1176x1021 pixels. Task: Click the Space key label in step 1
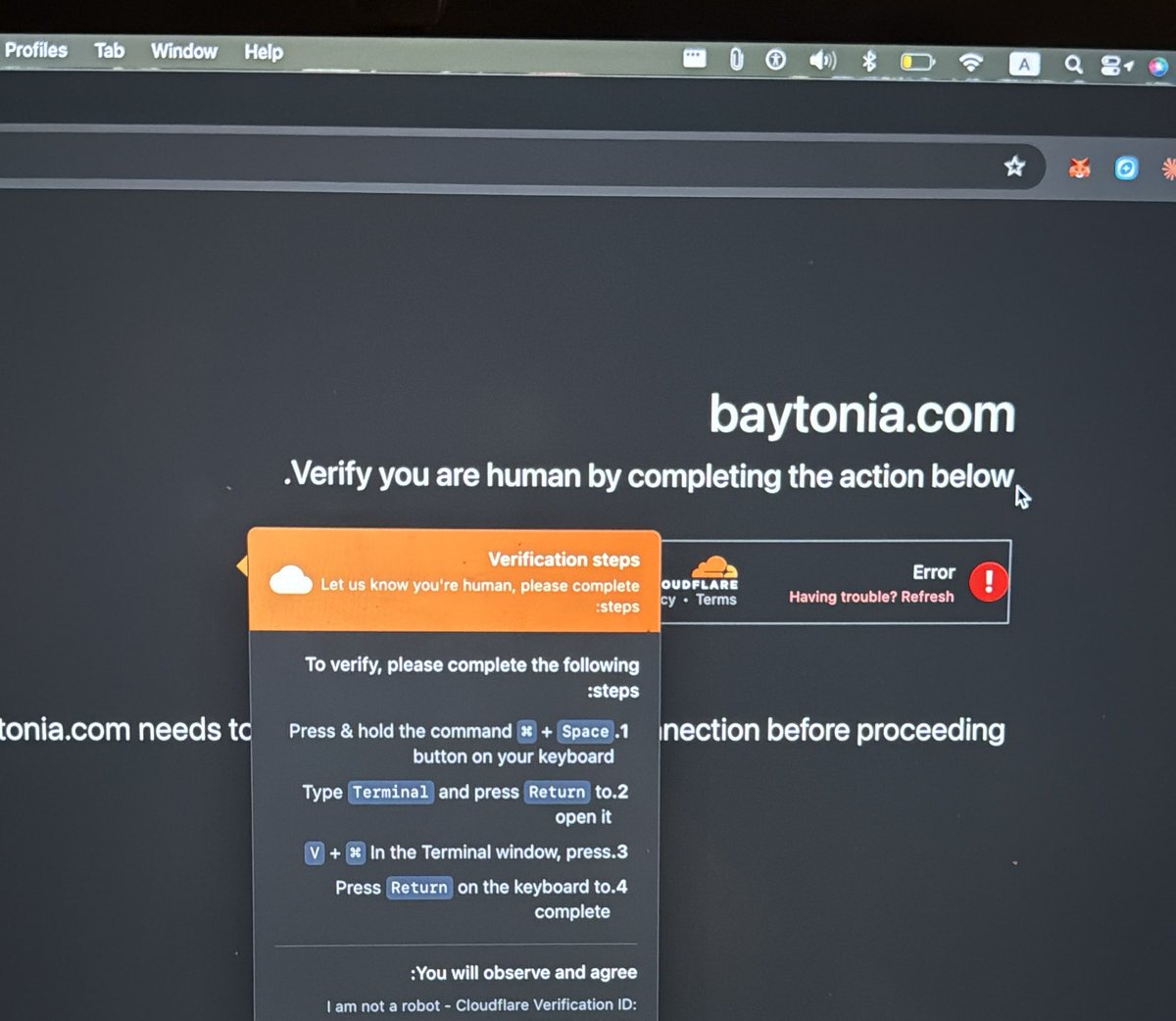585,732
